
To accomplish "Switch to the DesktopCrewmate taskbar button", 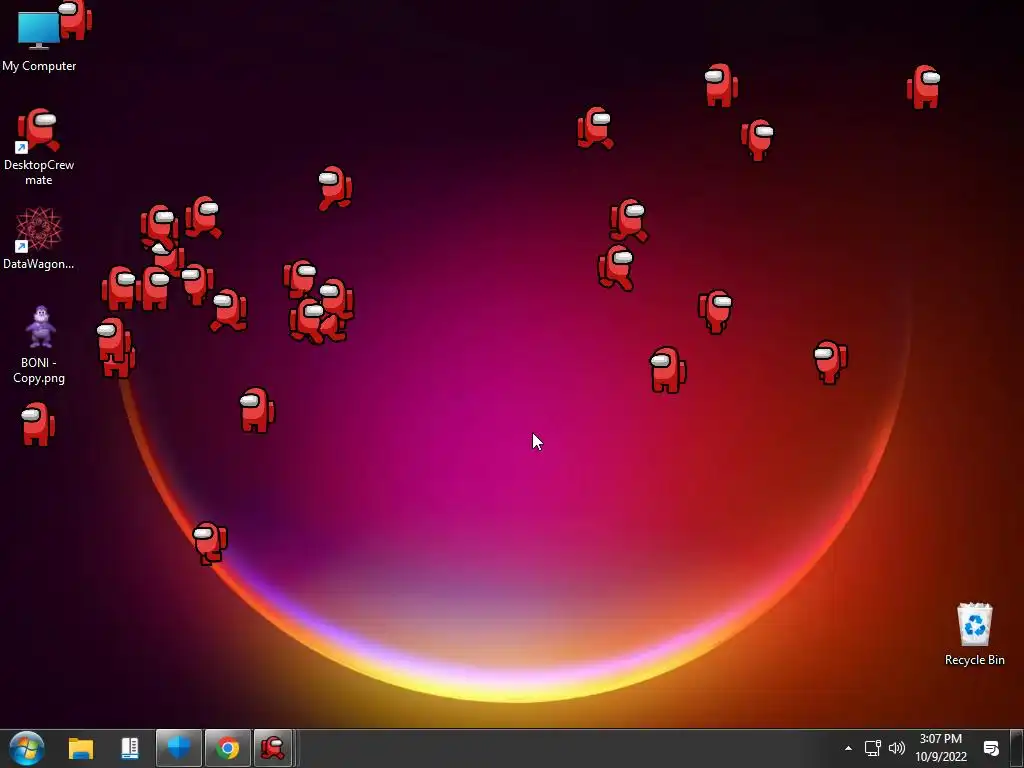I will pyautogui.click(x=273, y=748).
